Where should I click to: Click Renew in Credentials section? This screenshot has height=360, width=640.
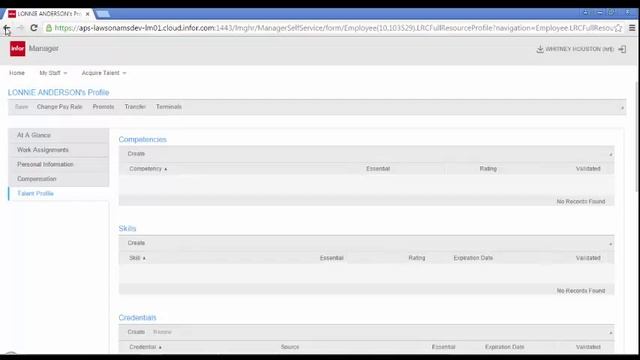coord(162,332)
